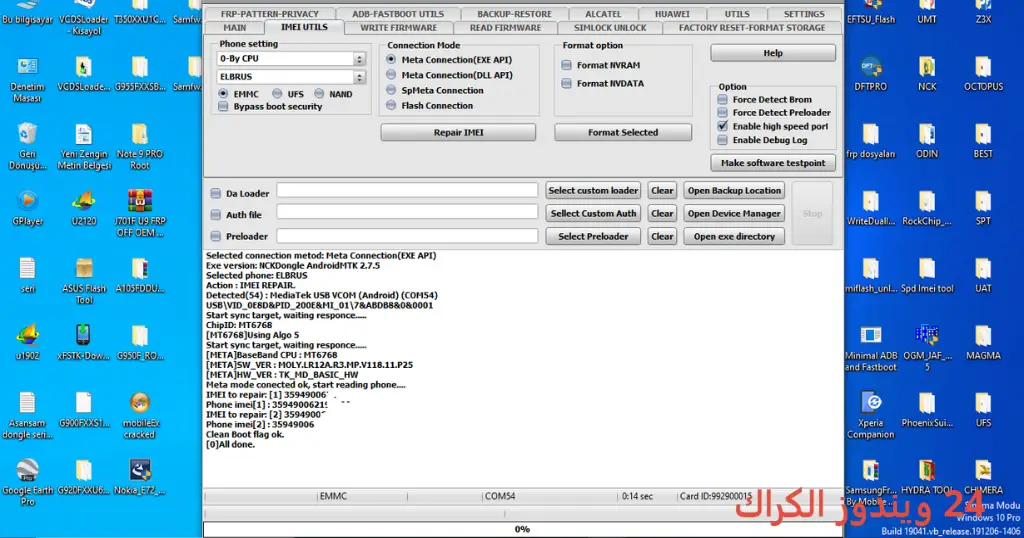Choose Flash Connection mode
The image size is (1024, 538).
tap(391, 105)
